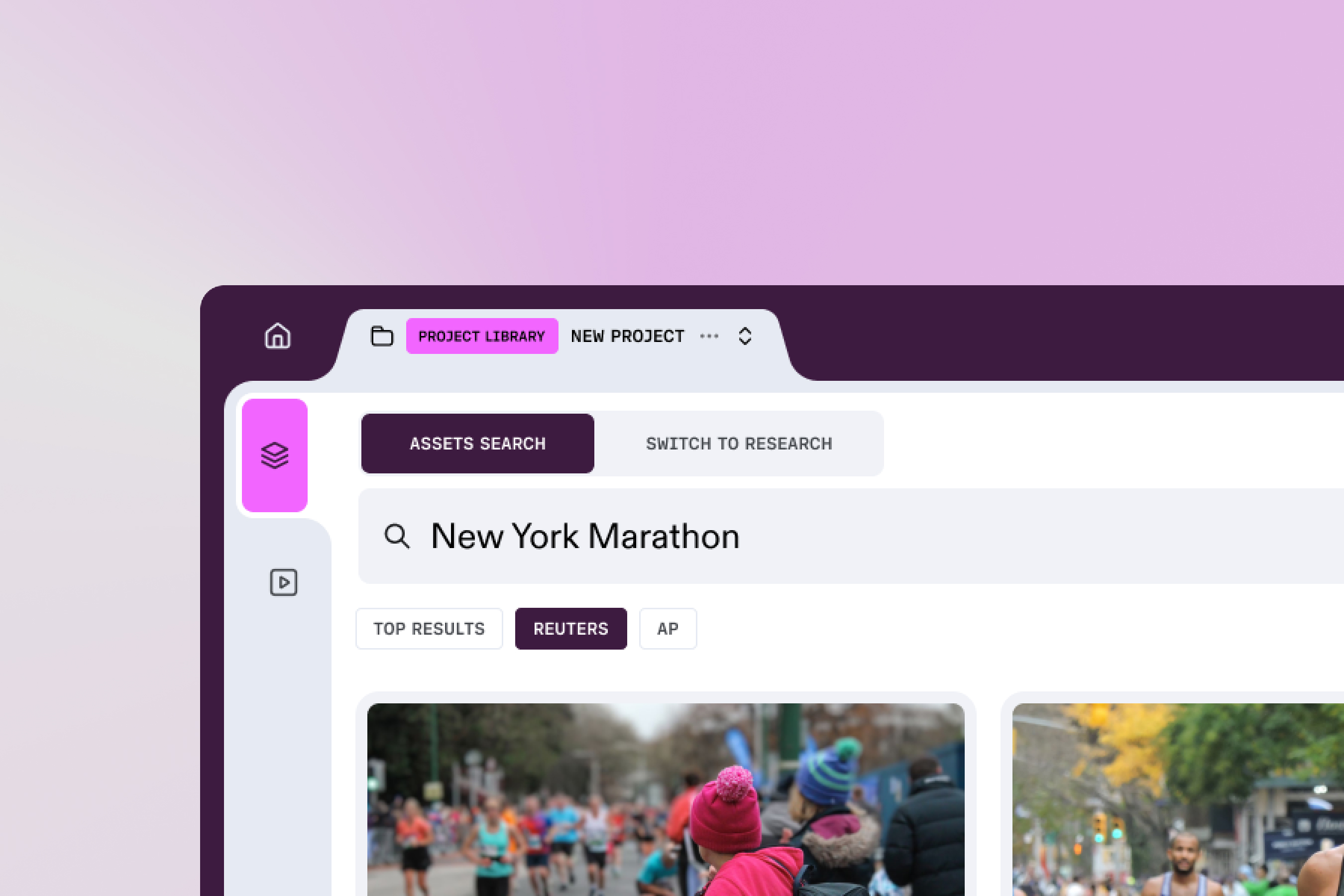Click the New Project title
The width and height of the screenshot is (1344, 896).
[627, 336]
